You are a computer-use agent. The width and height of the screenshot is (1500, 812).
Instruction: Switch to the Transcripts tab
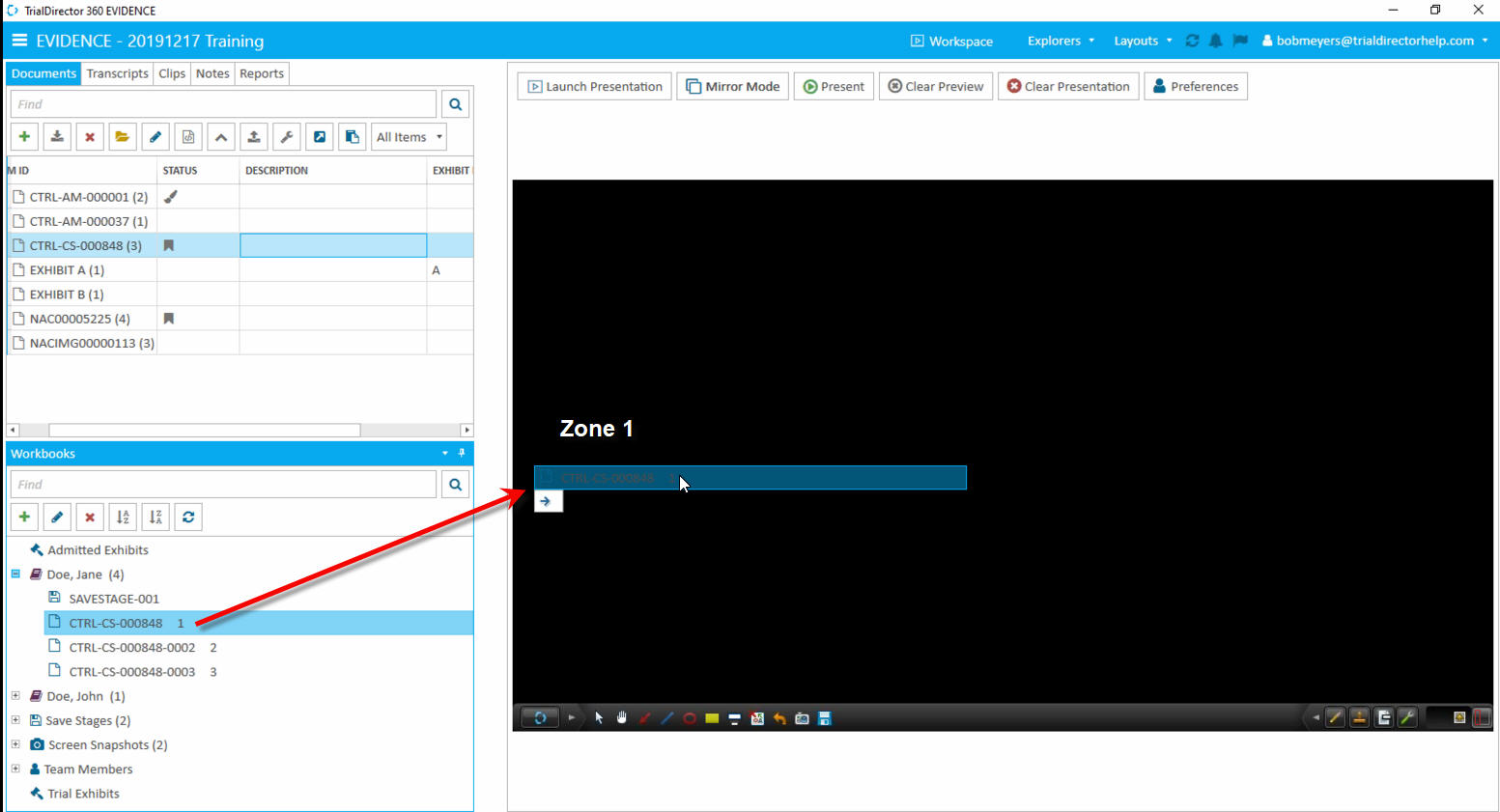(118, 73)
